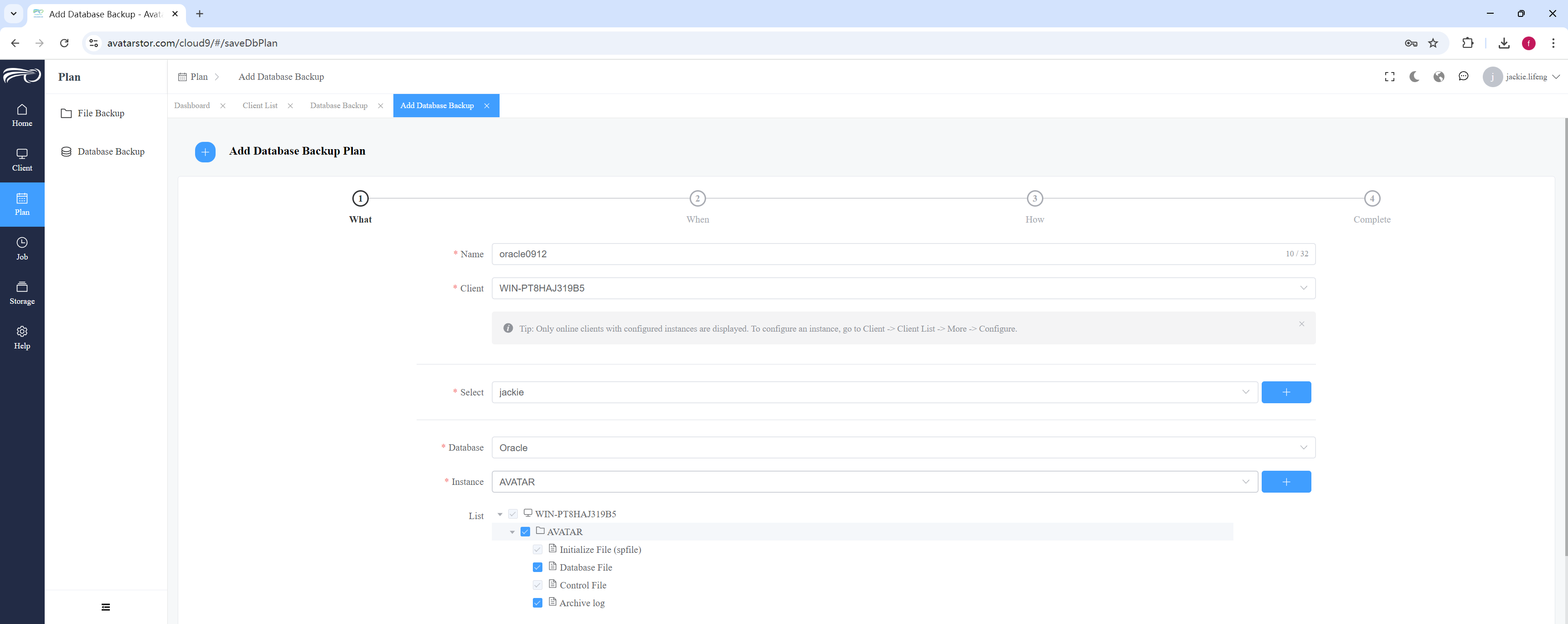
Task: Uncheck the Archive log checkbox
Action: pos(537,603)
